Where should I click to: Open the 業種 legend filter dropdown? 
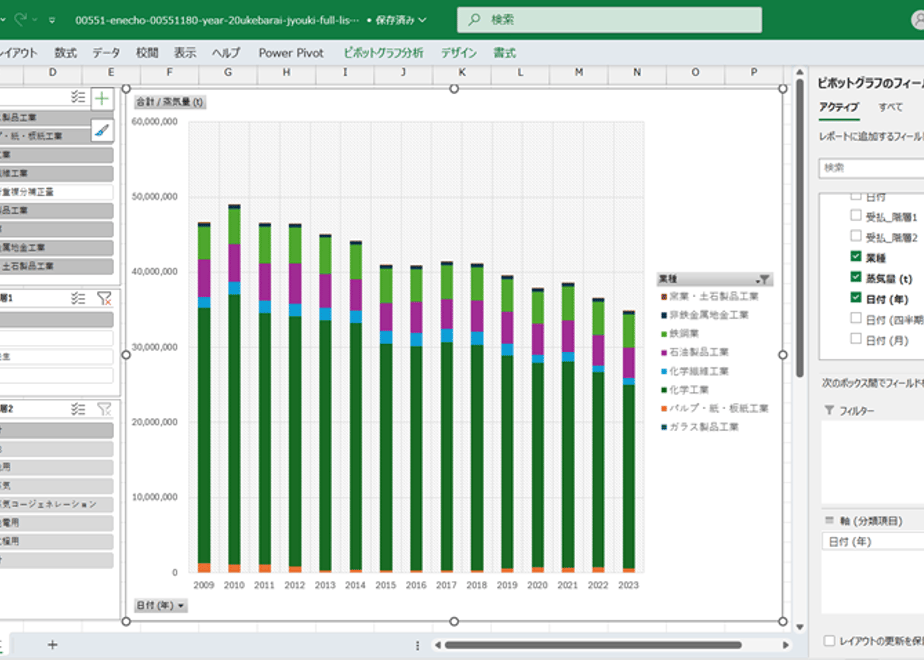764,280
